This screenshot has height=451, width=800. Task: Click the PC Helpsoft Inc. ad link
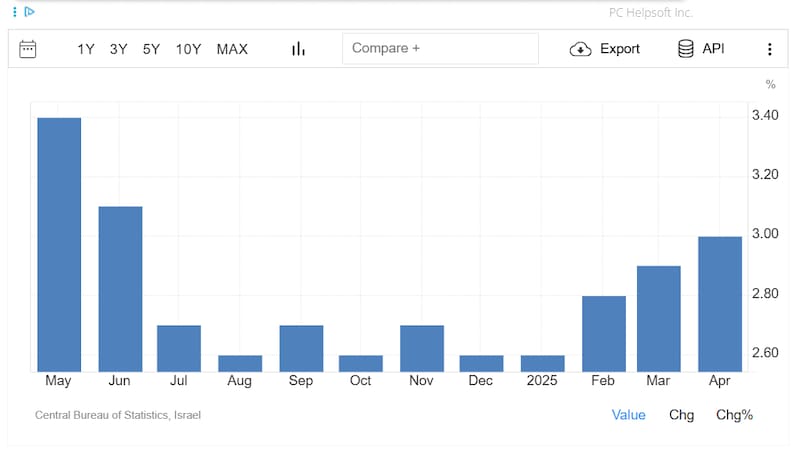[x=650, y=12]
